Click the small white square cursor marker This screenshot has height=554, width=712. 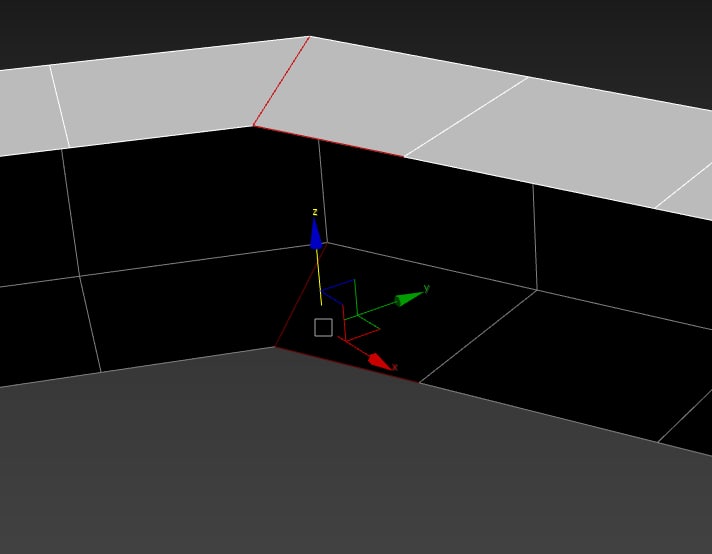[x=323, y=327]
